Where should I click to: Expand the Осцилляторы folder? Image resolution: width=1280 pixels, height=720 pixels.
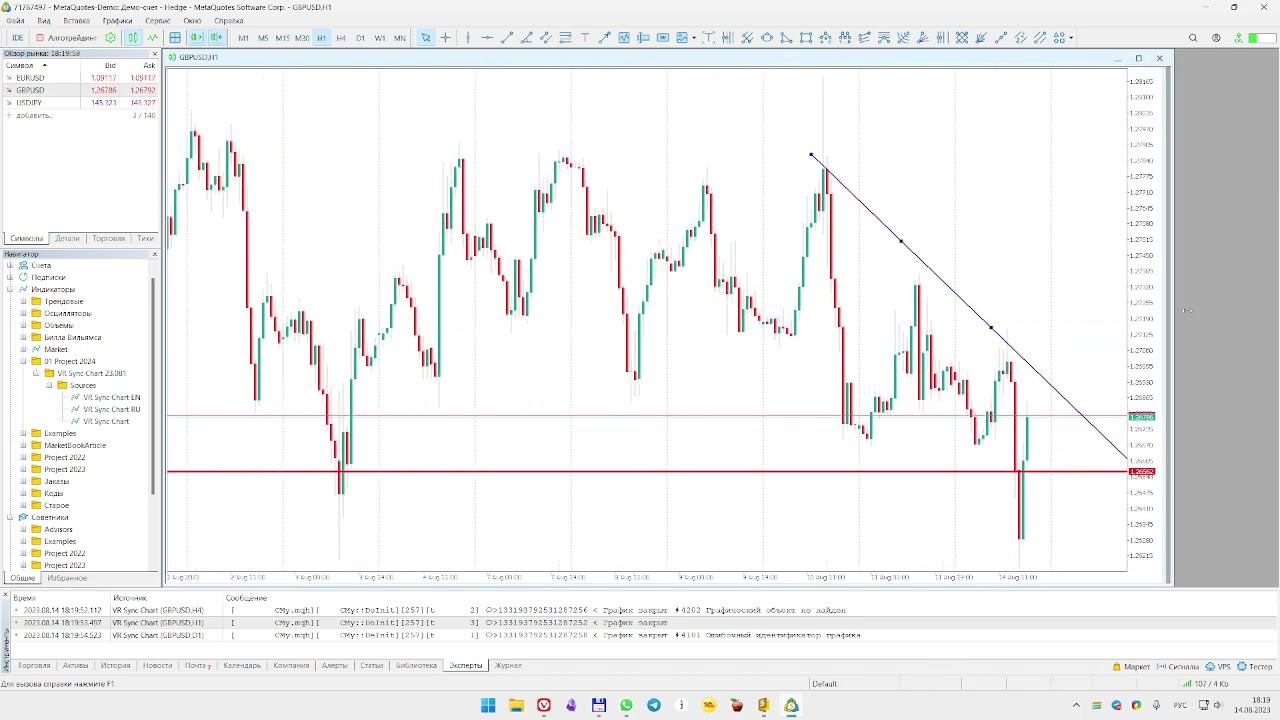point(23,314)
